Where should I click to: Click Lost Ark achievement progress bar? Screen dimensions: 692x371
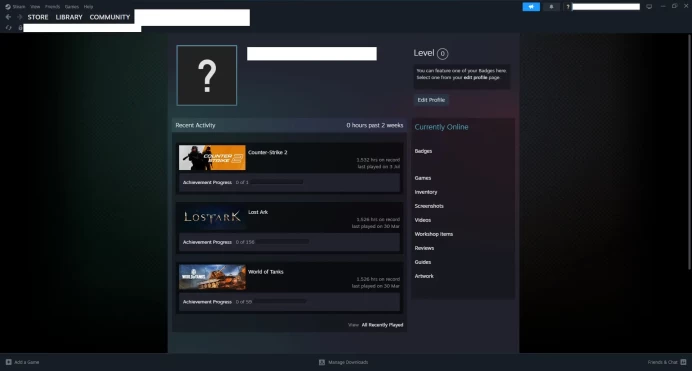coord(283,242)
